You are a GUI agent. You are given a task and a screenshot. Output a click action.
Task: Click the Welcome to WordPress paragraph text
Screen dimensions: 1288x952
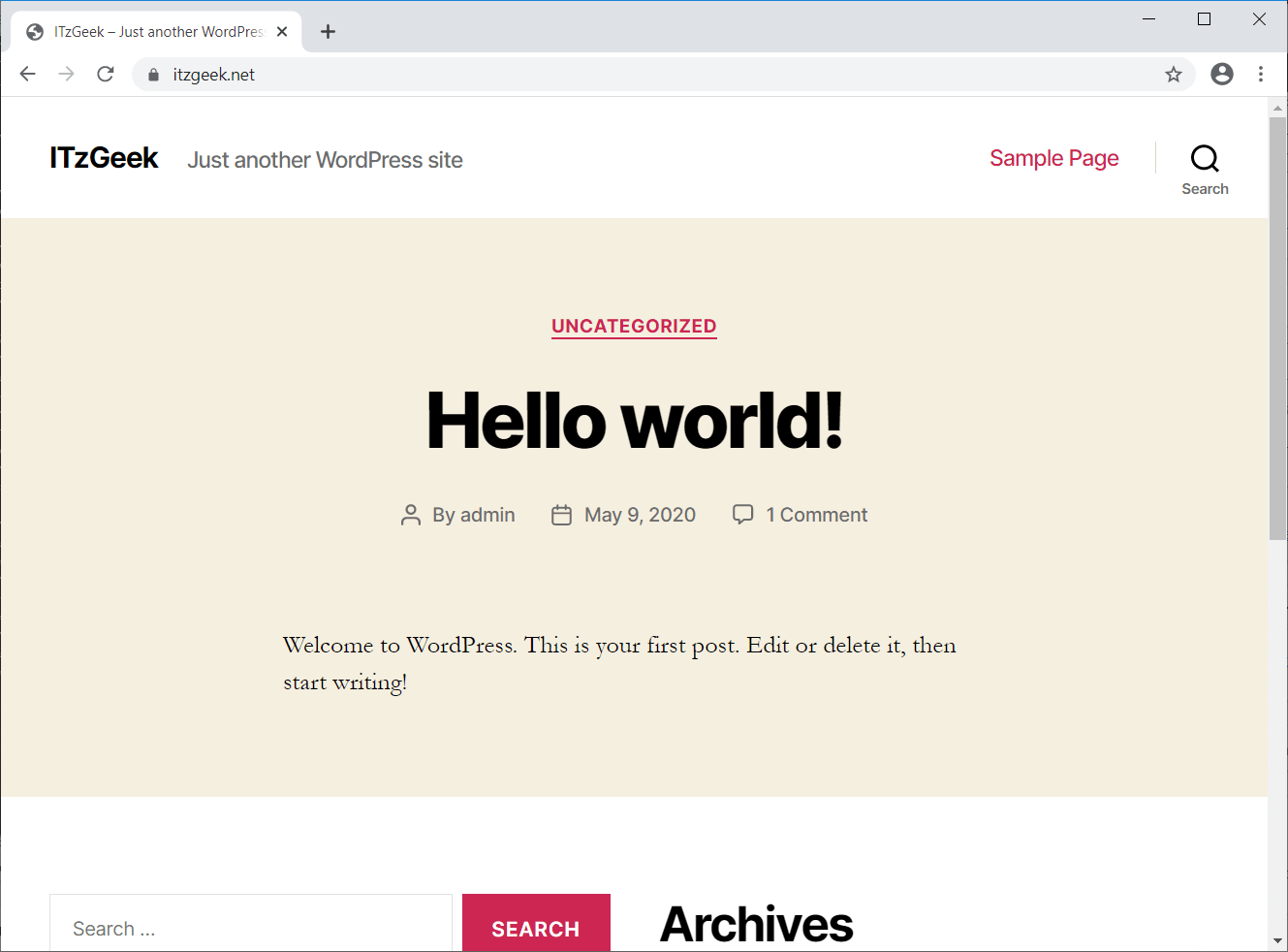coord(619,664)
